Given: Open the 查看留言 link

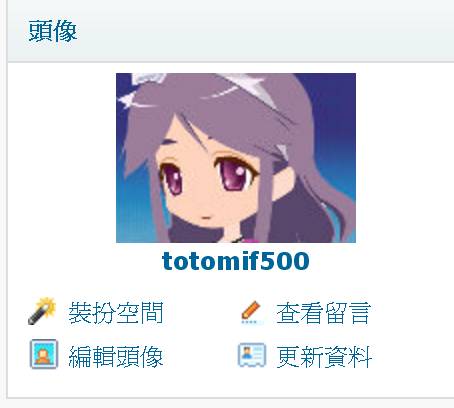Looking at the screenshot, I should coord(324,313).
